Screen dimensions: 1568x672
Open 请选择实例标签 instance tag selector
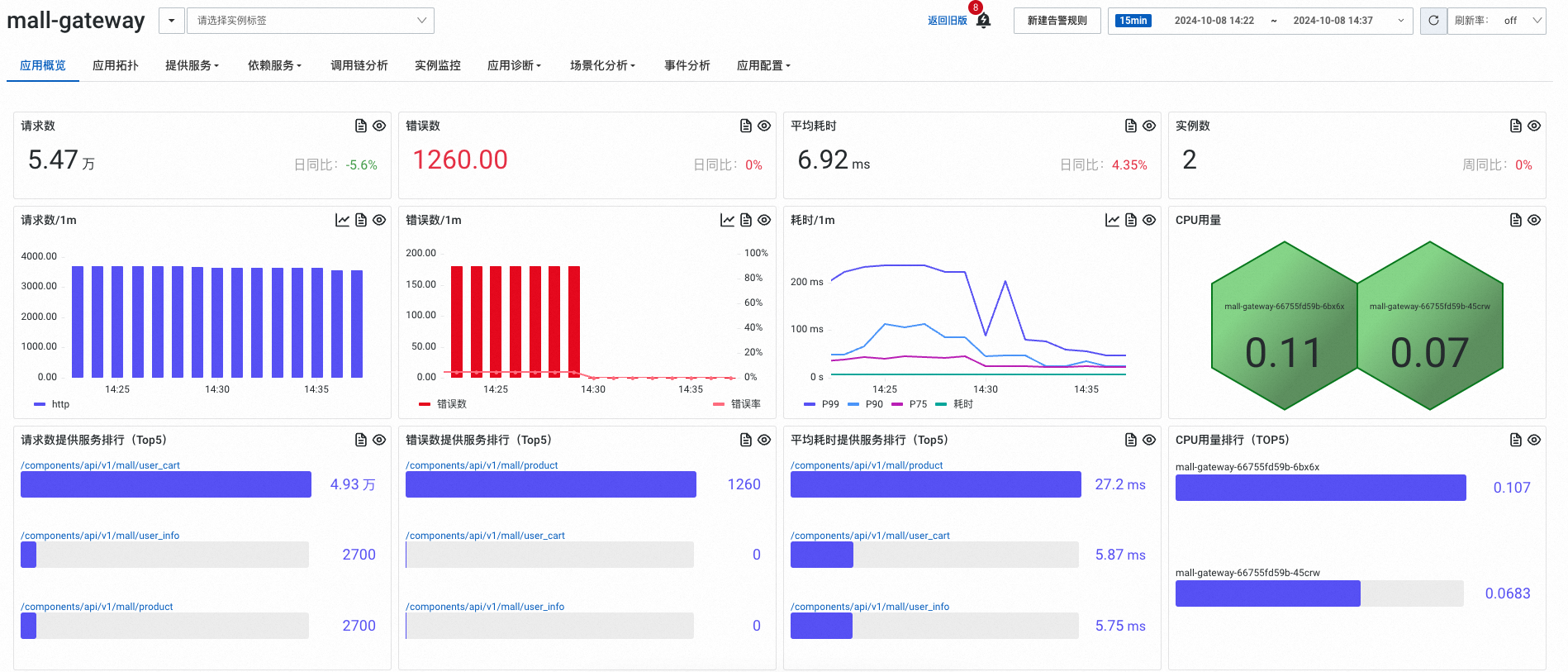[x=311, y=21]
